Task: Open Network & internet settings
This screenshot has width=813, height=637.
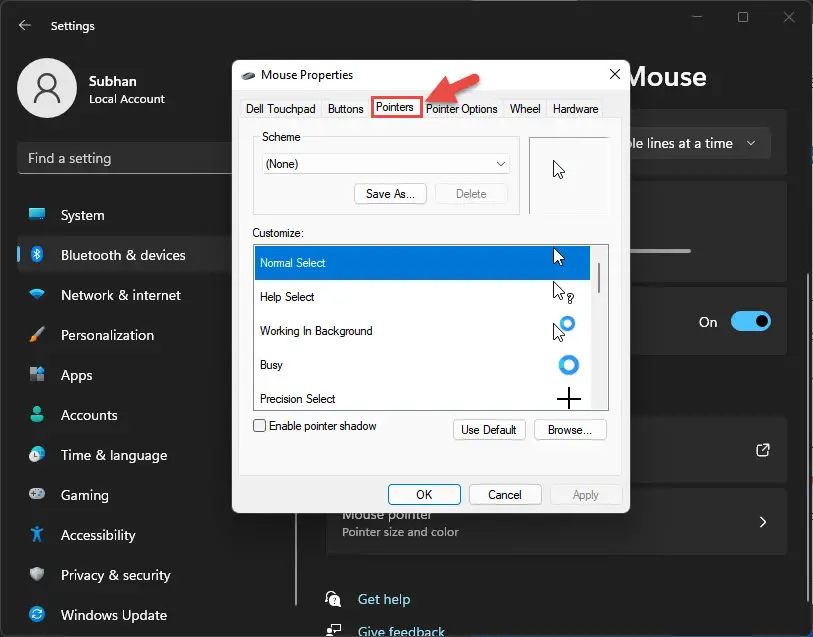Action: [x=121, y=295]
